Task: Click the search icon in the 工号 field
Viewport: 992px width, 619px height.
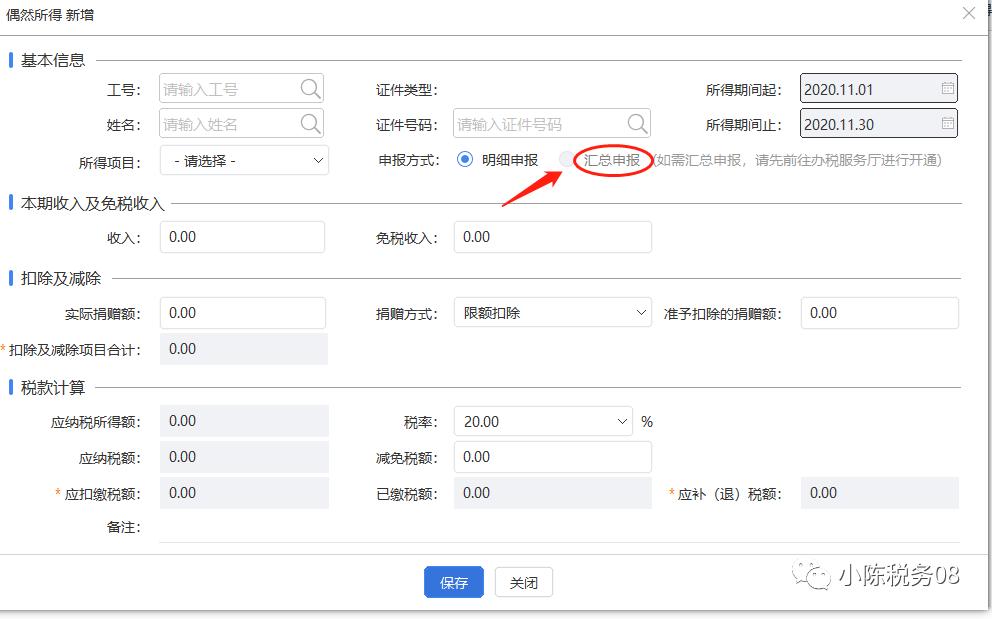Action: (311, 88)
